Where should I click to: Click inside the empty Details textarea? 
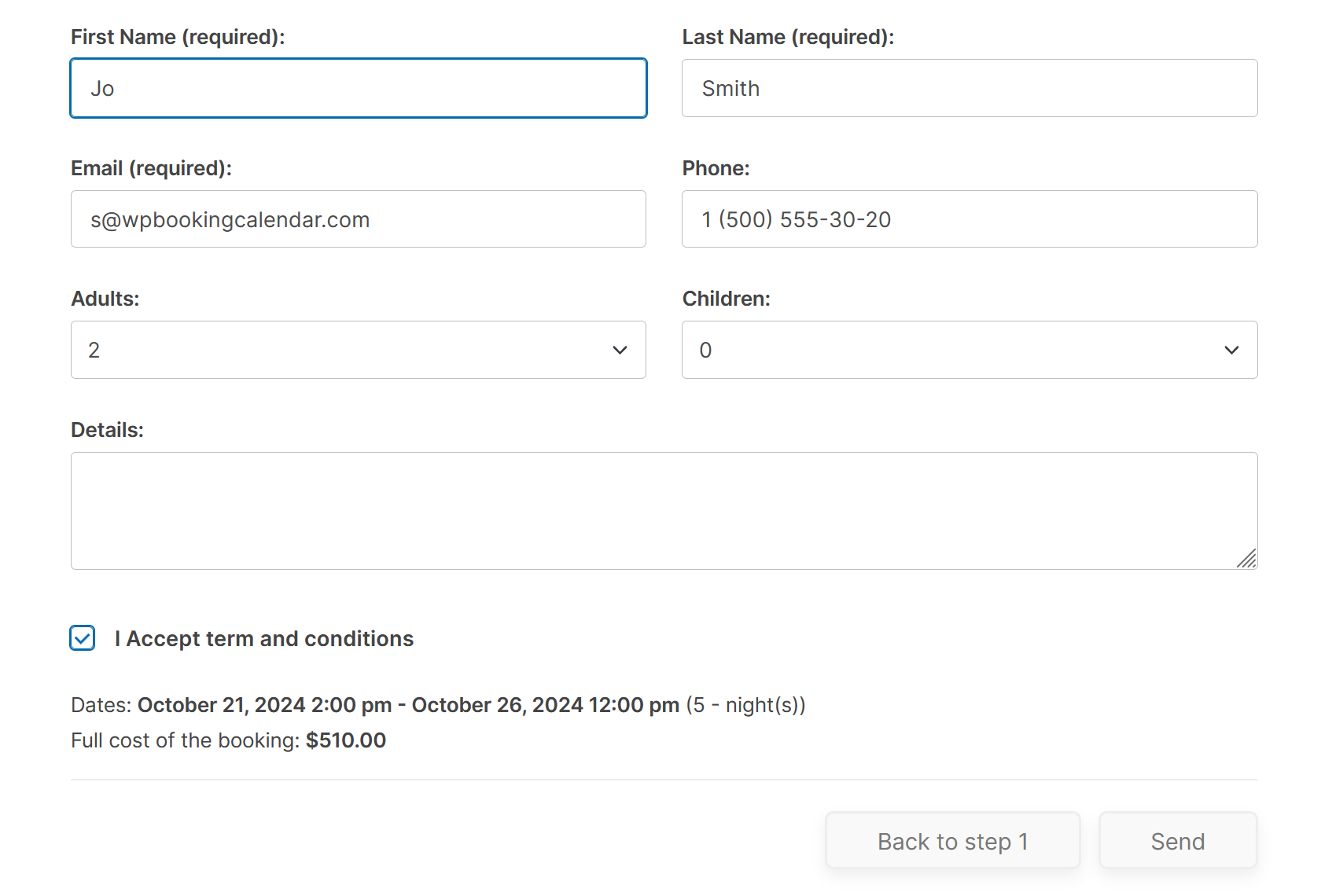tap(664, 511)
